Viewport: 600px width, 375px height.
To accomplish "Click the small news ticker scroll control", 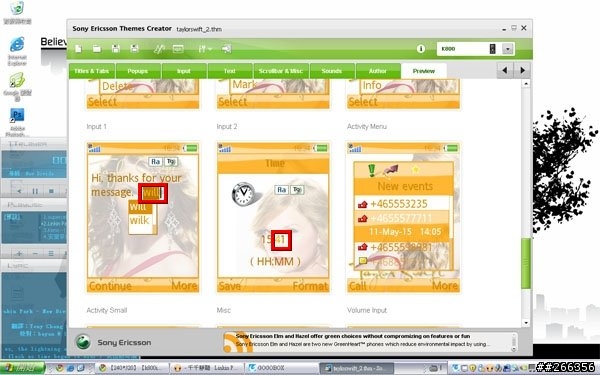I will click(x=514, y=342).
